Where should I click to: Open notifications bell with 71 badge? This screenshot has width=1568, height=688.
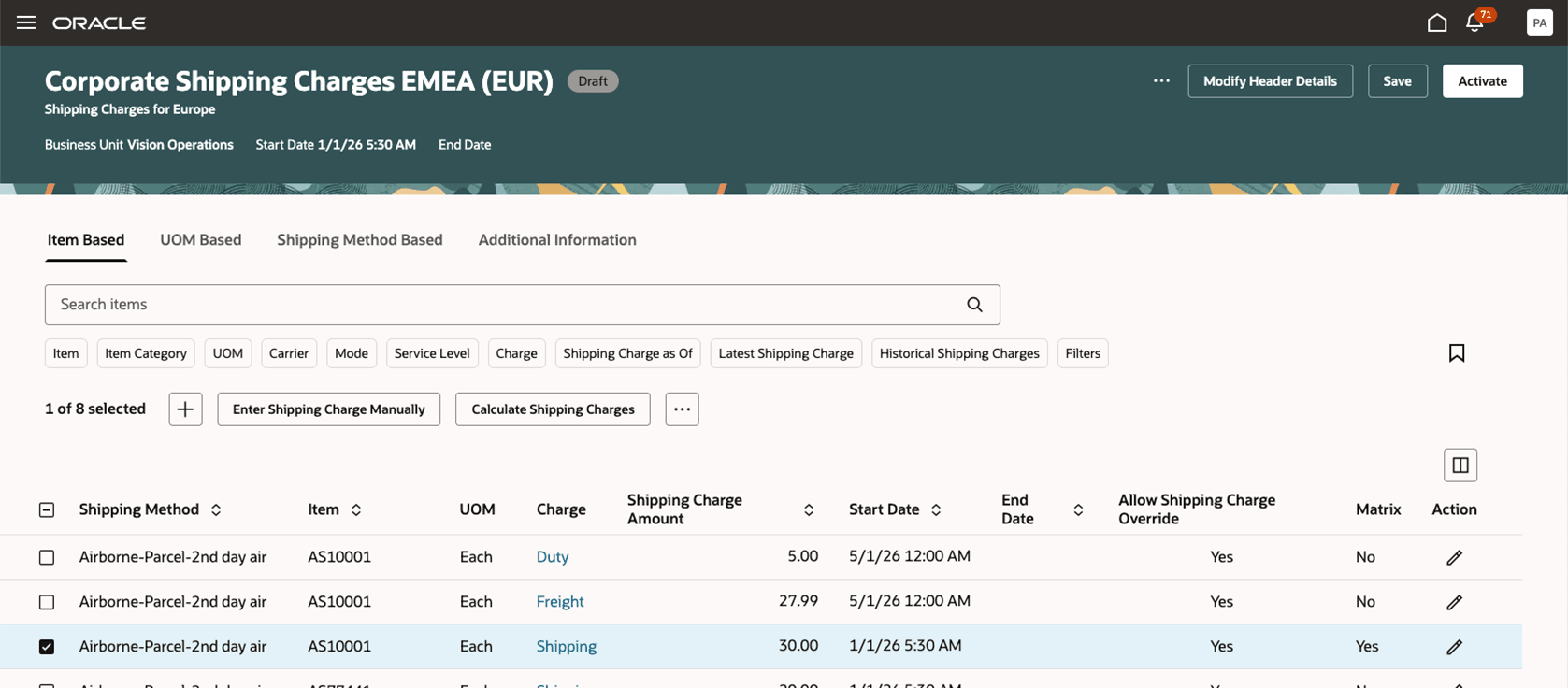(x=1475, y=21)
